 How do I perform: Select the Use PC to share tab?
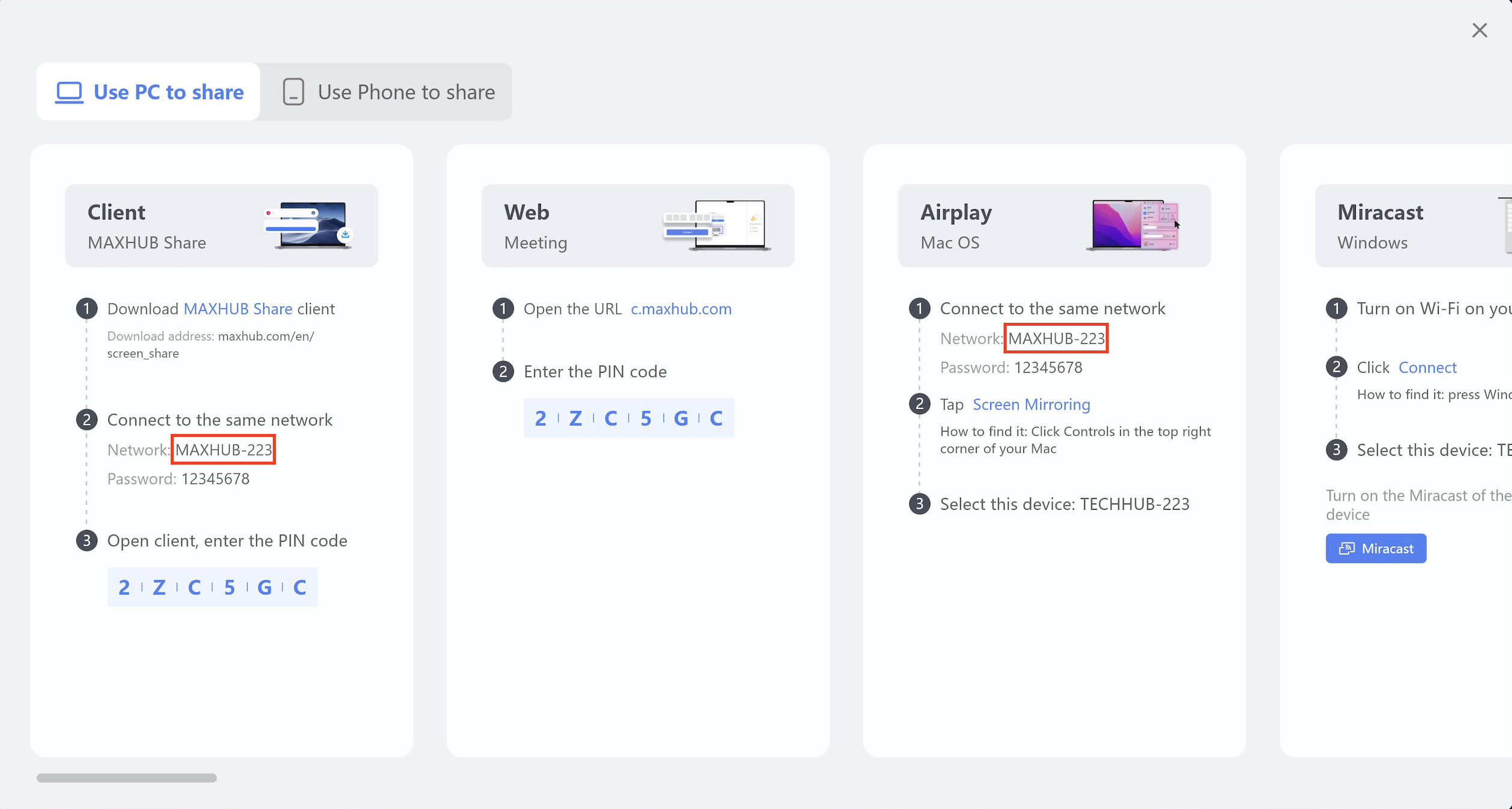pos(149,92)
